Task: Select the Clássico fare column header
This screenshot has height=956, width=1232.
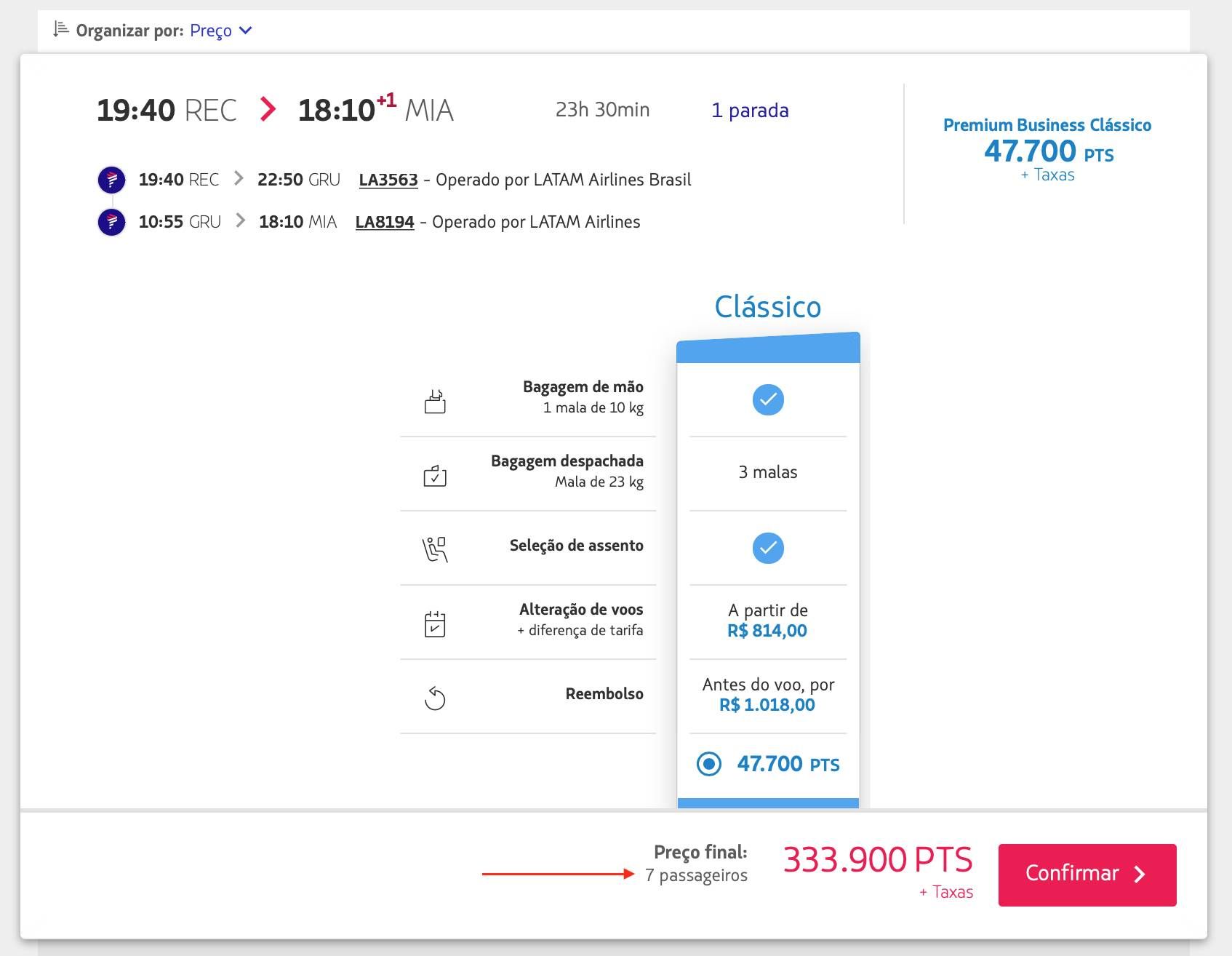Action: tap(768, 307)
